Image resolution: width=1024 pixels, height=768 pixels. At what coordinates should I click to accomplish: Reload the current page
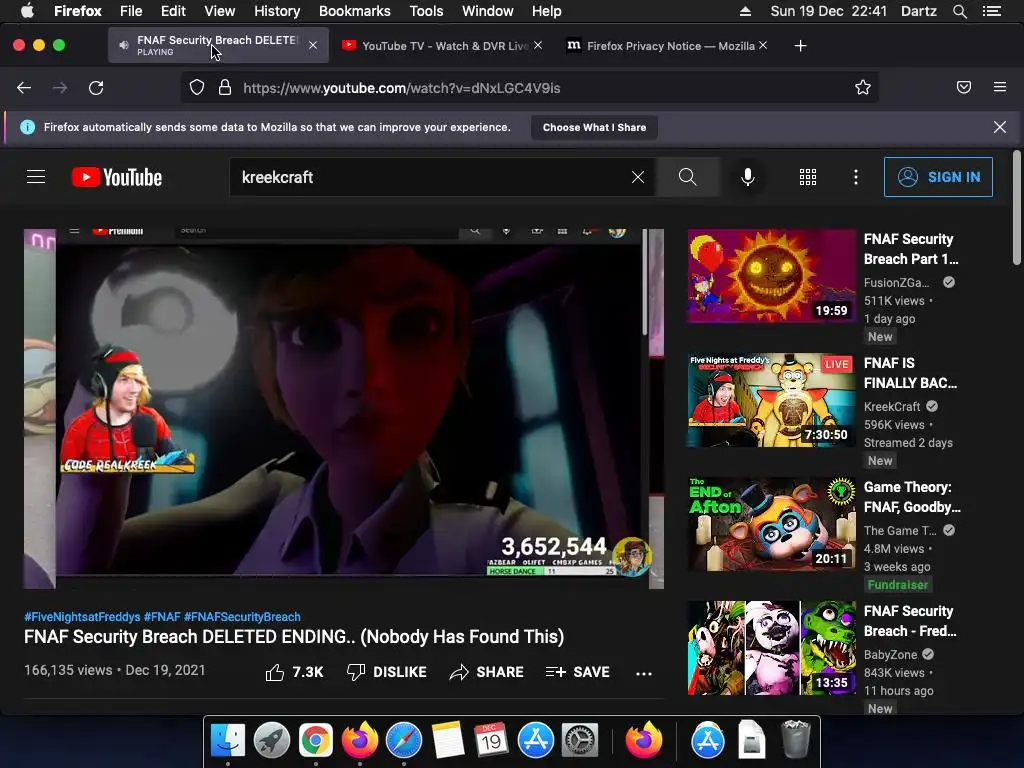[96, 88]
